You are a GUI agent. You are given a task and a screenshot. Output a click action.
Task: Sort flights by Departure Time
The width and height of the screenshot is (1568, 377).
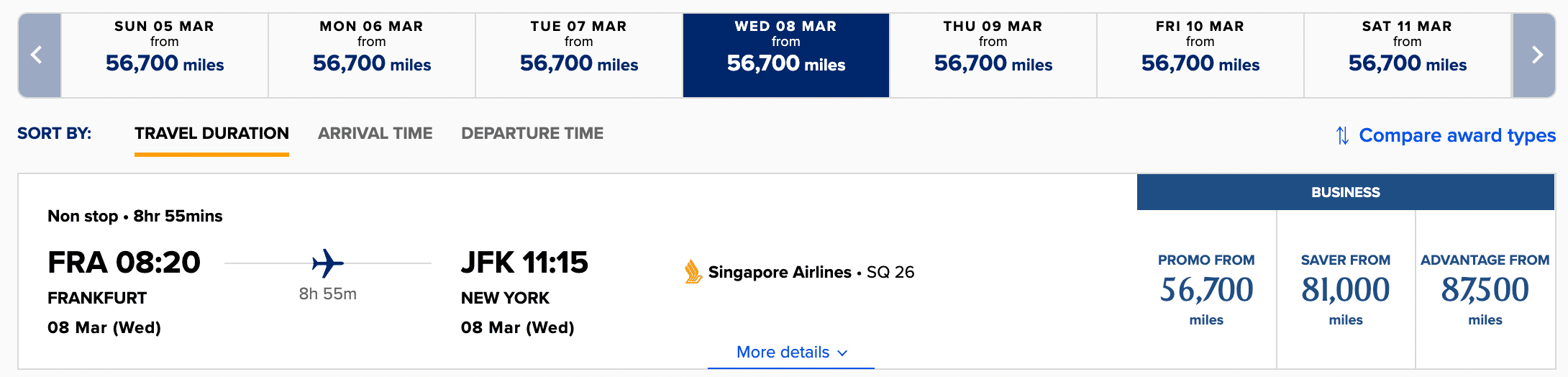[x=532, y=134]
